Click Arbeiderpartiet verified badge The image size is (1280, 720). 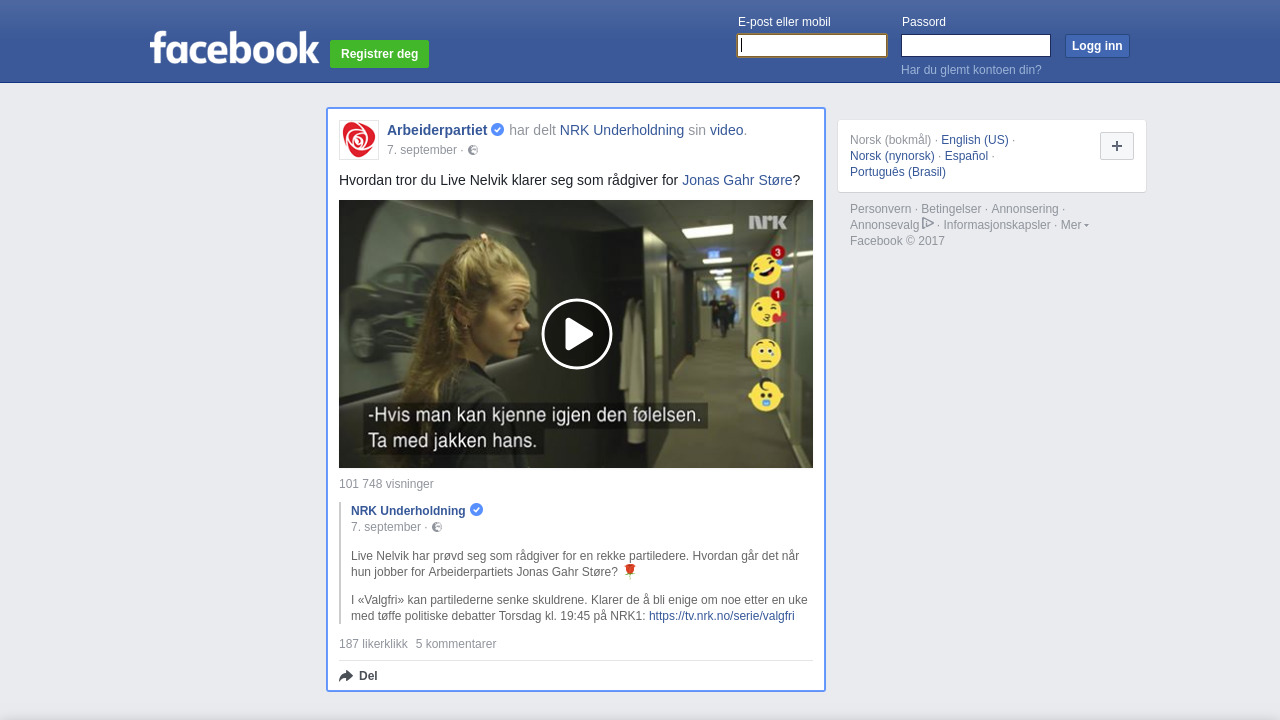click(497, 129)
